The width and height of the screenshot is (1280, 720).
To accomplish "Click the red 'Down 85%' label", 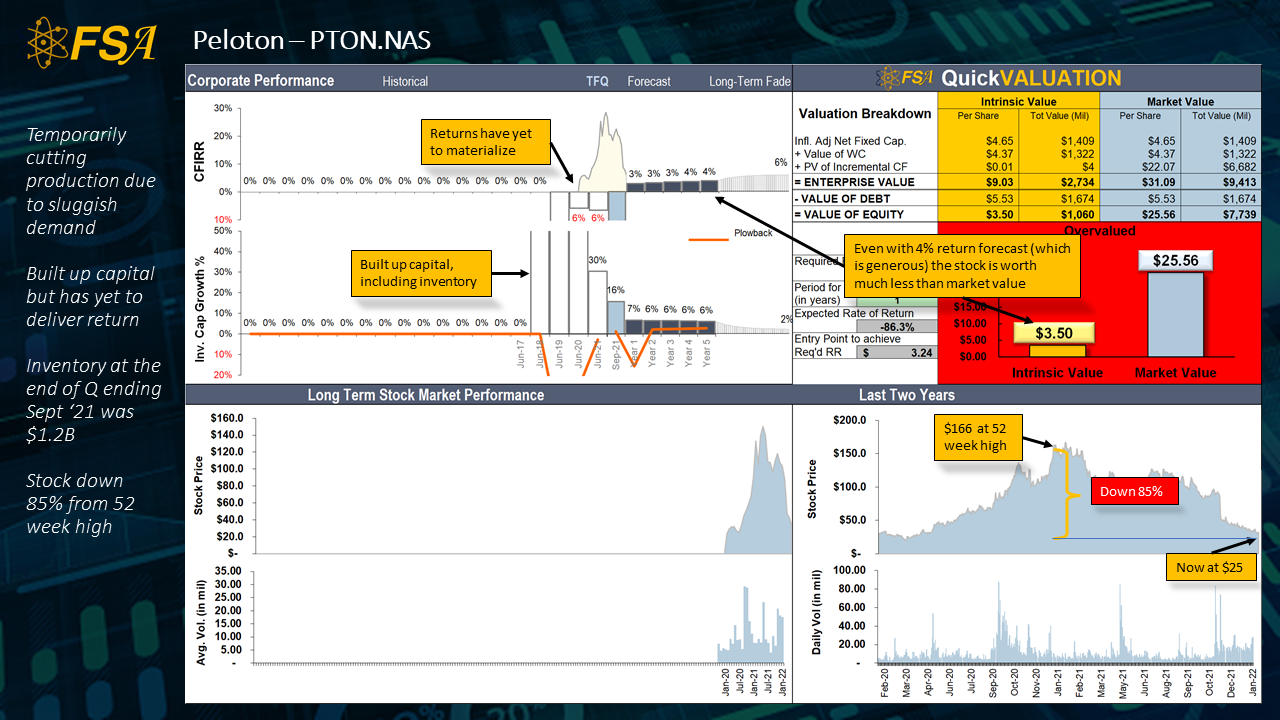I will (x=1134, y=490).
